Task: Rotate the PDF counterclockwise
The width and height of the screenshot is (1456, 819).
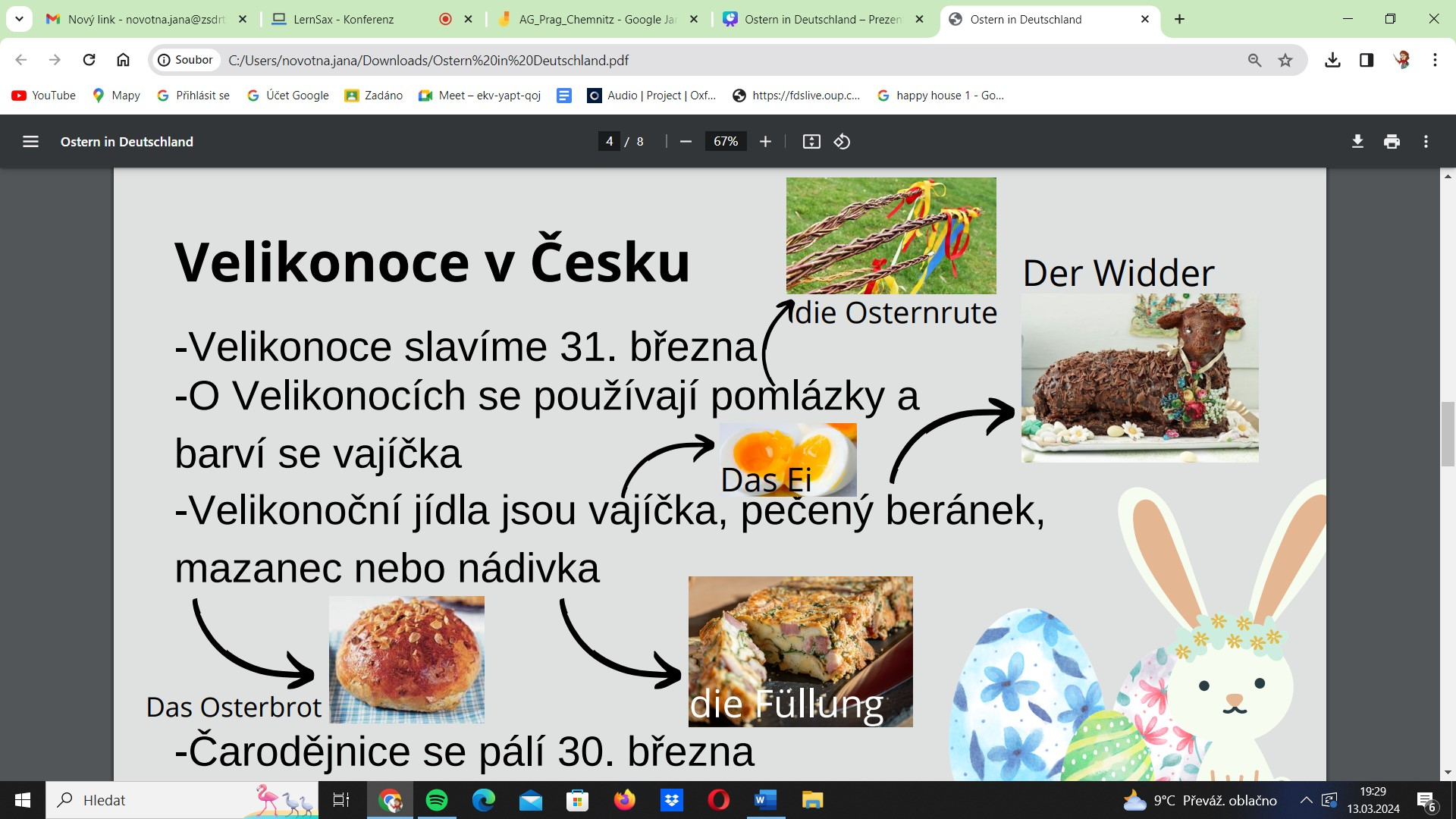Action: [842, 142]
